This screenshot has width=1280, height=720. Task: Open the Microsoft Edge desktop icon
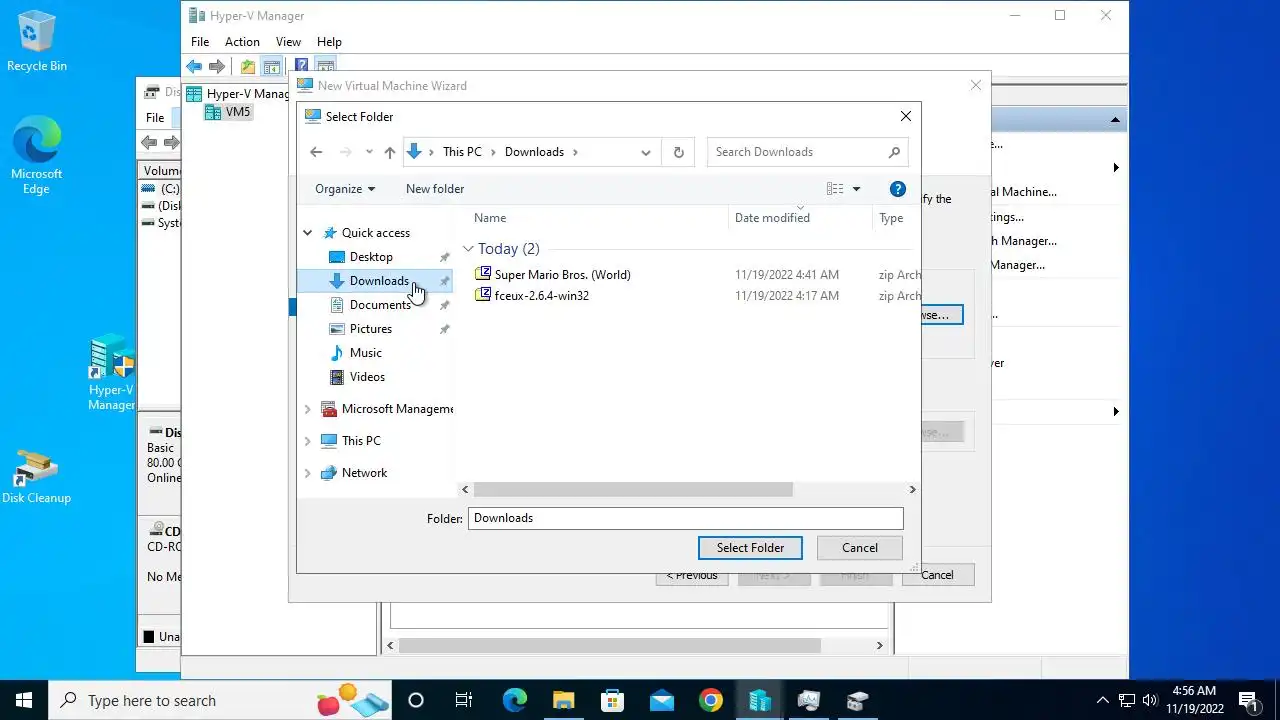[37, 155]
